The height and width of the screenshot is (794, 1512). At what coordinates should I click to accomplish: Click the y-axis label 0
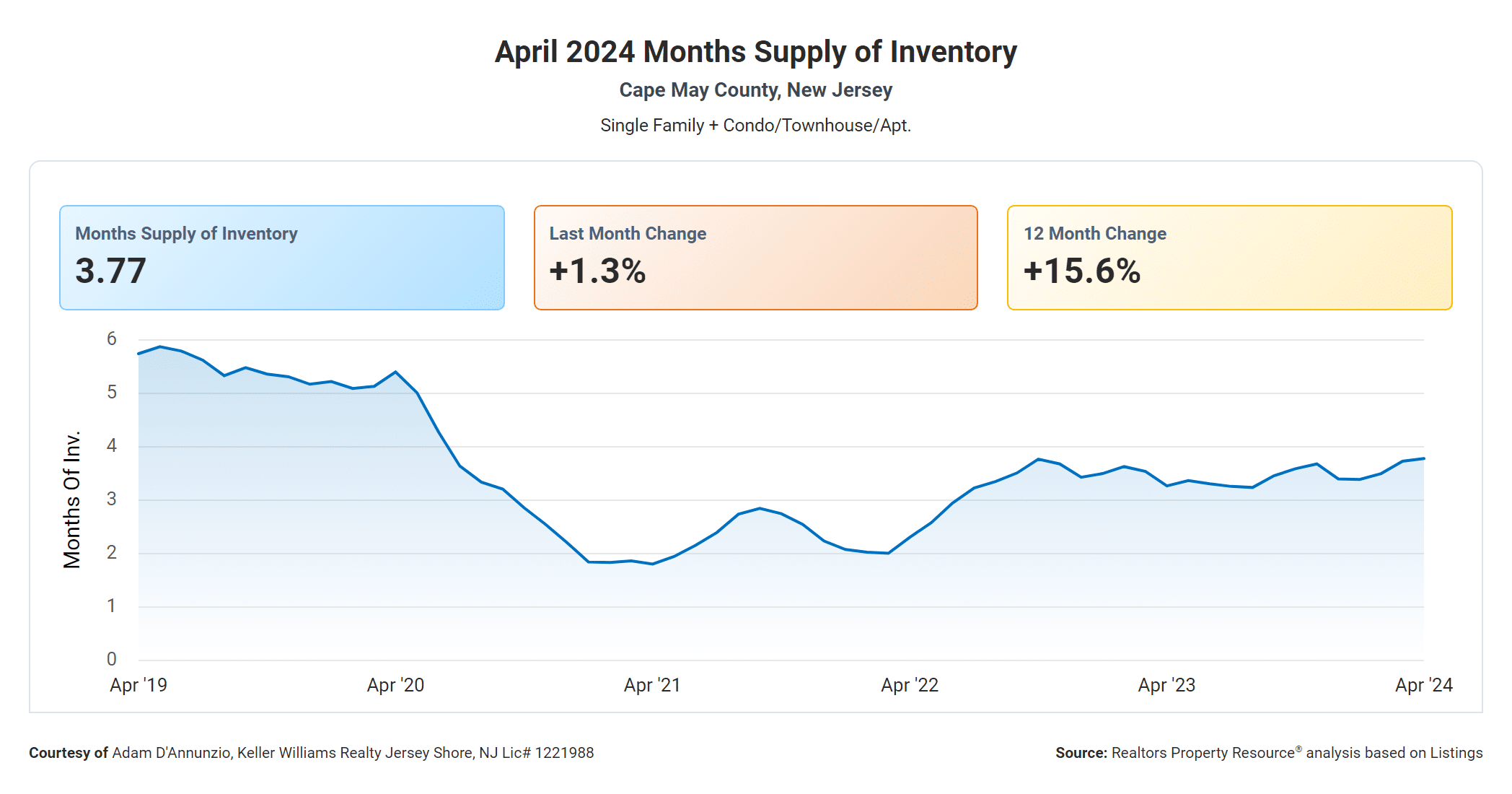click(112, 659)
